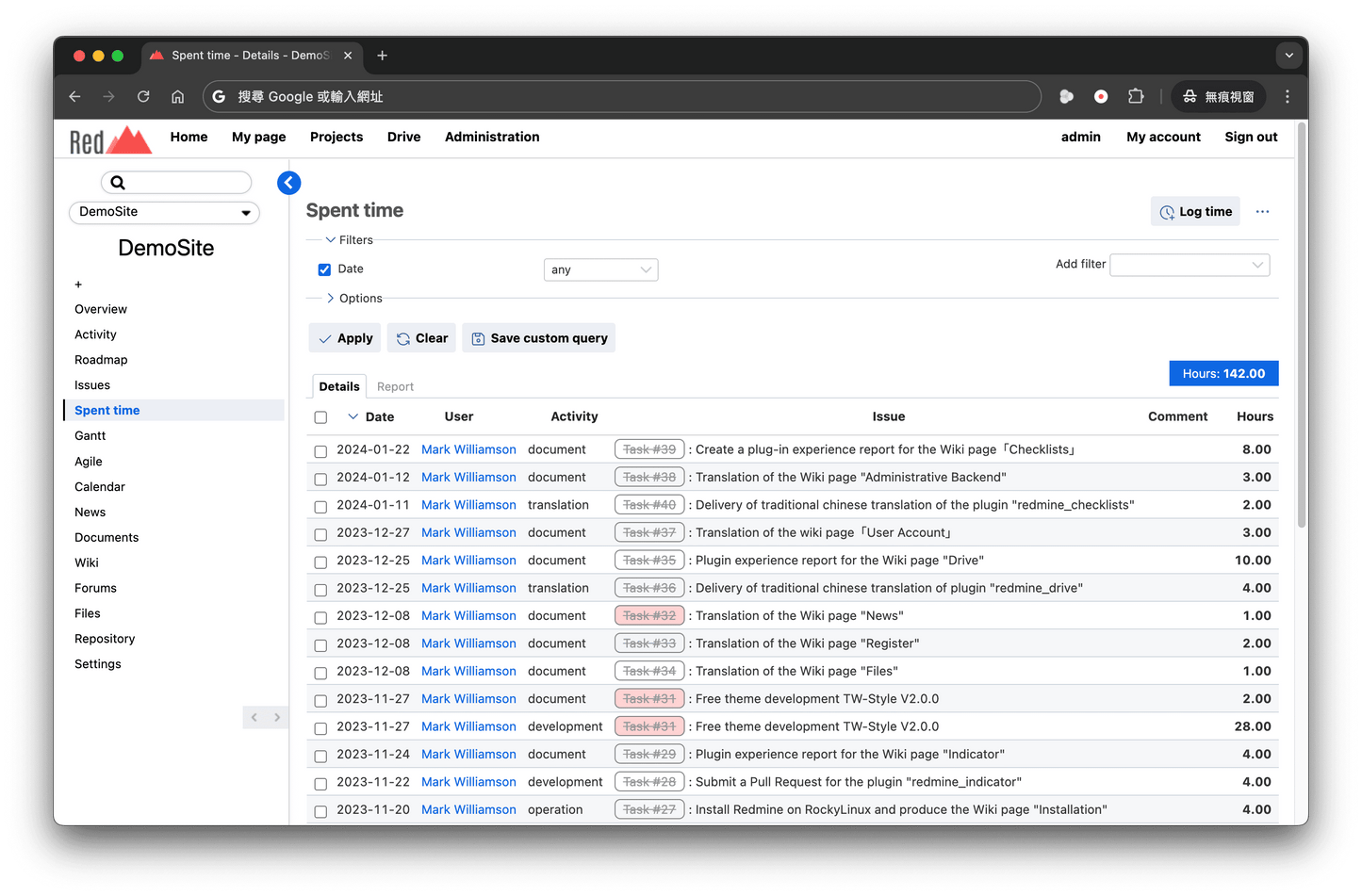1362x896 pixels.
Task: Check the row for the 2024-01-22 entry
Action: pos(320,450)
